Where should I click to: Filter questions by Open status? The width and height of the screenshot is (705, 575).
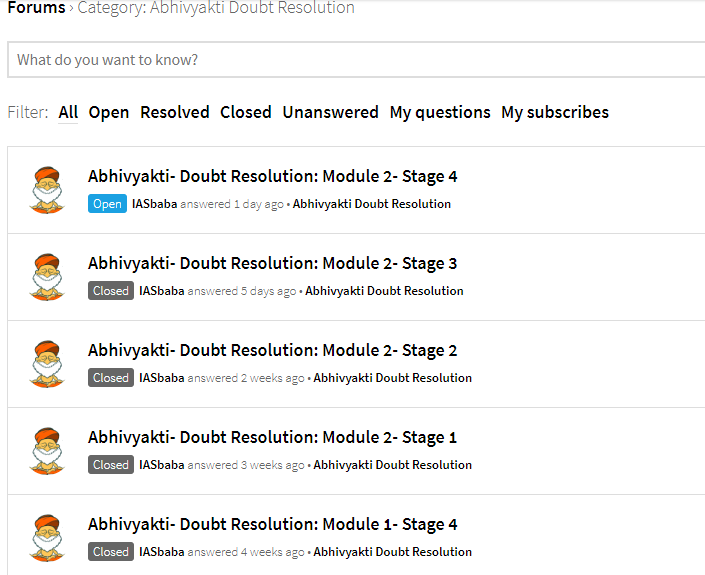point(109,112)
